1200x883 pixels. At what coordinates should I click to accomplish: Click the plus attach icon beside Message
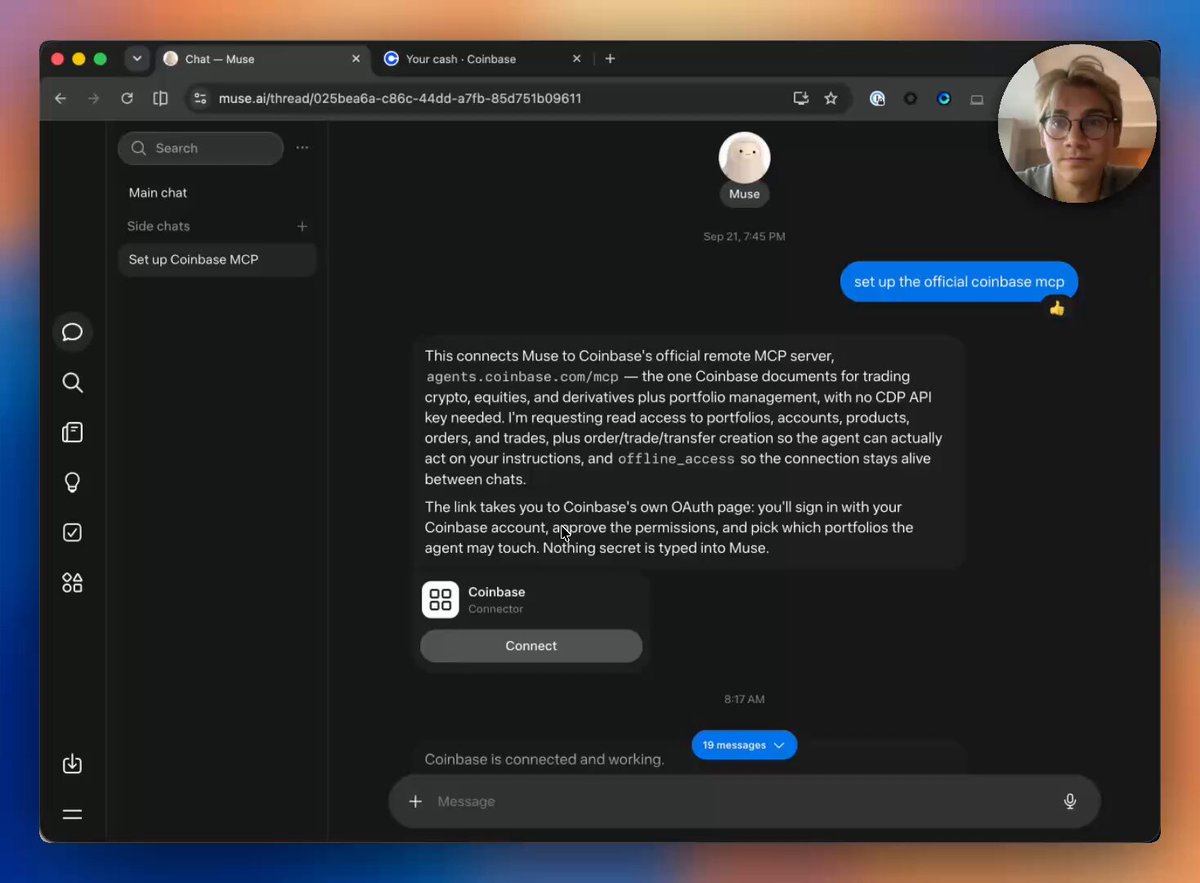tap(416, 801)
